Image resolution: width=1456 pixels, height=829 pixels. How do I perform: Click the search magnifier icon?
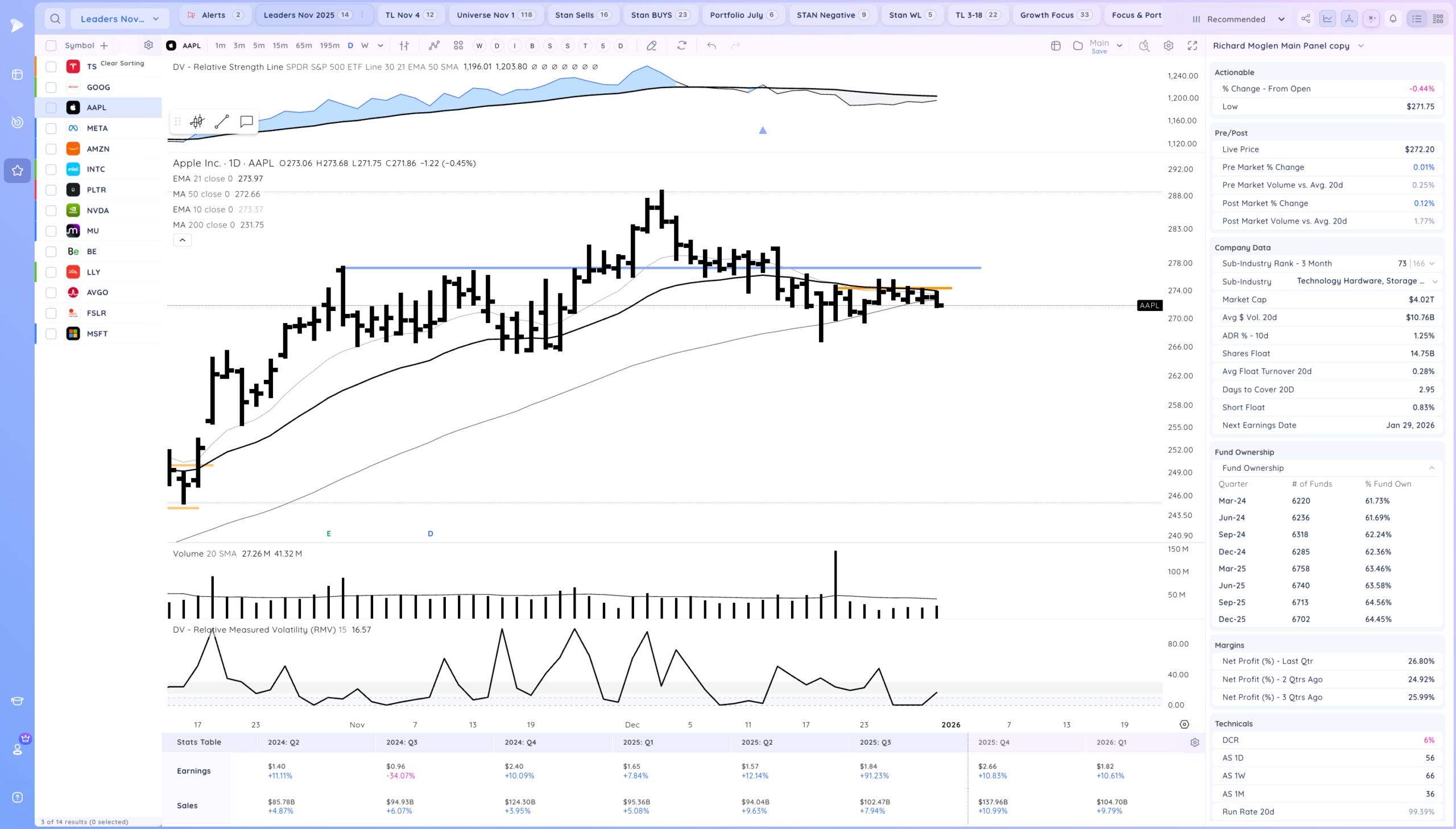pyautogui.click(x=55, y=19)
